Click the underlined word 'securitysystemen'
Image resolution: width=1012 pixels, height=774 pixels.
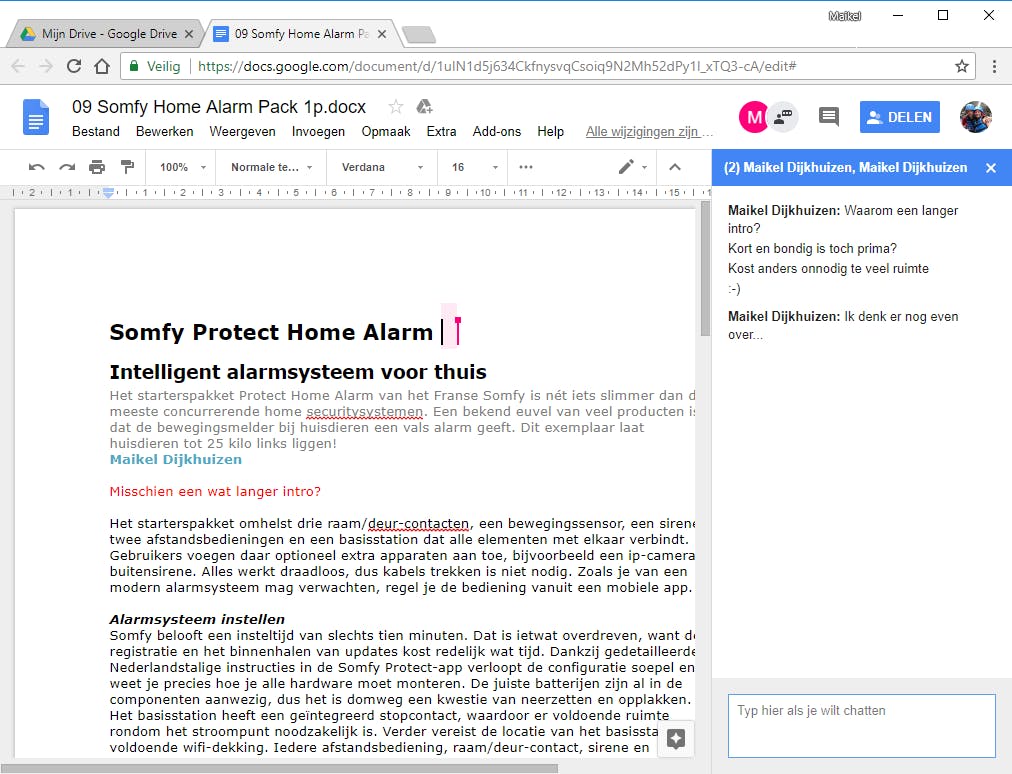tap(364, 412)
